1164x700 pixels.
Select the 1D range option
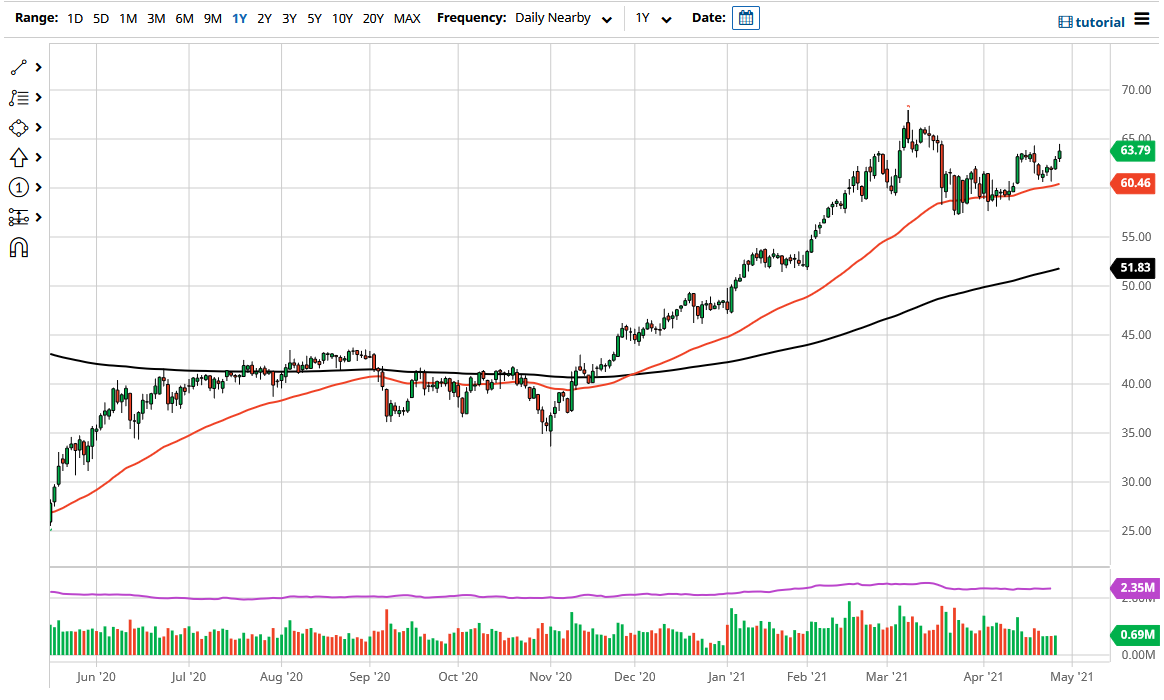tap(74, 18)
